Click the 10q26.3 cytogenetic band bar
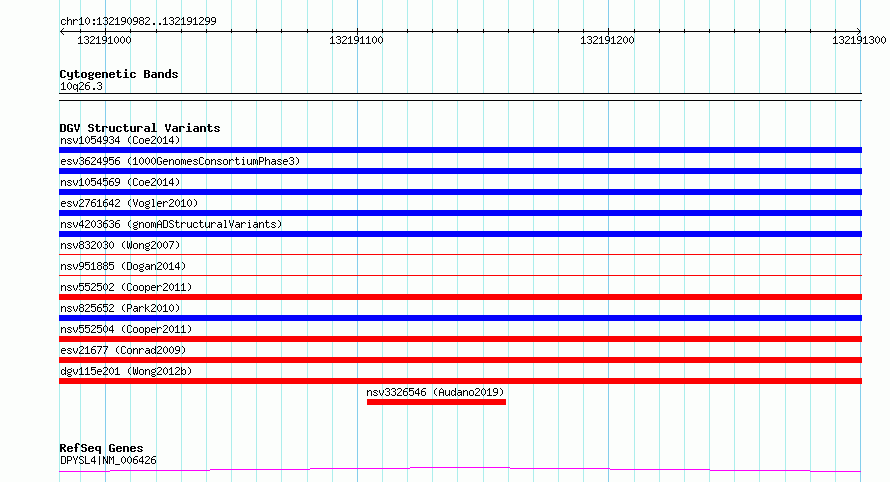890x482 pixels. [x=460, y=97]
